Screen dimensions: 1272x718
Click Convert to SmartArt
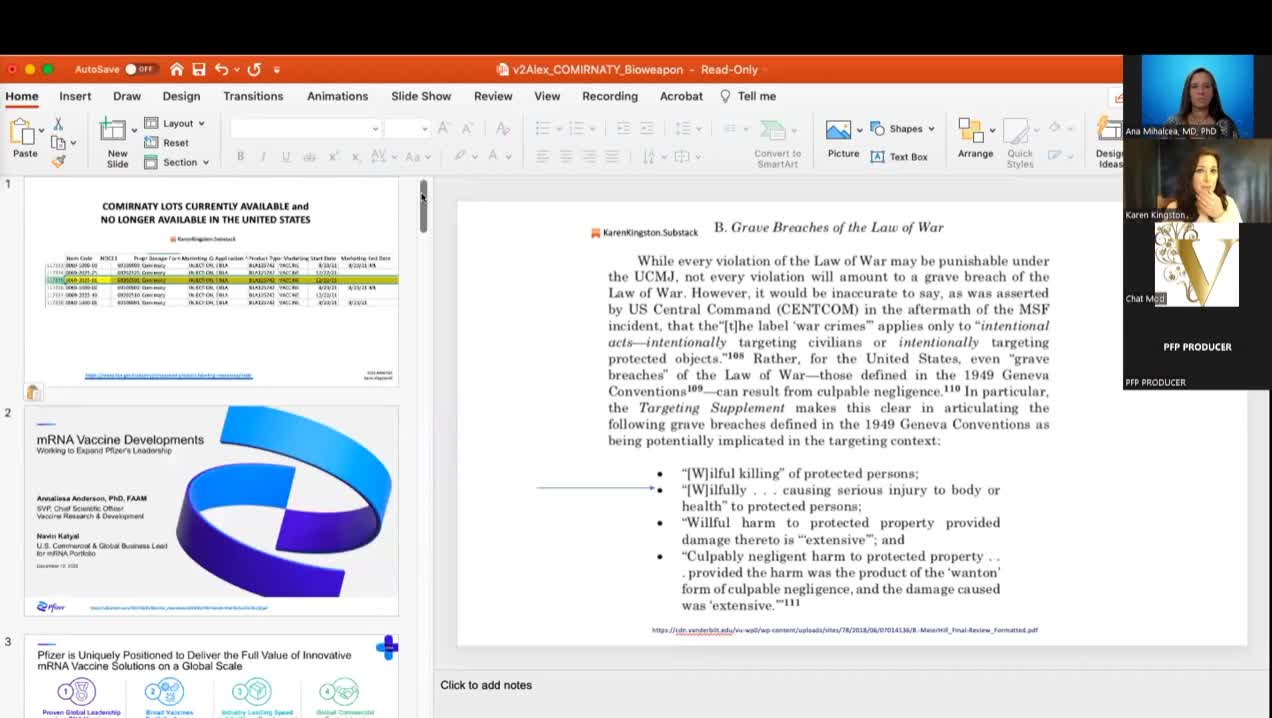click(777, 142)
